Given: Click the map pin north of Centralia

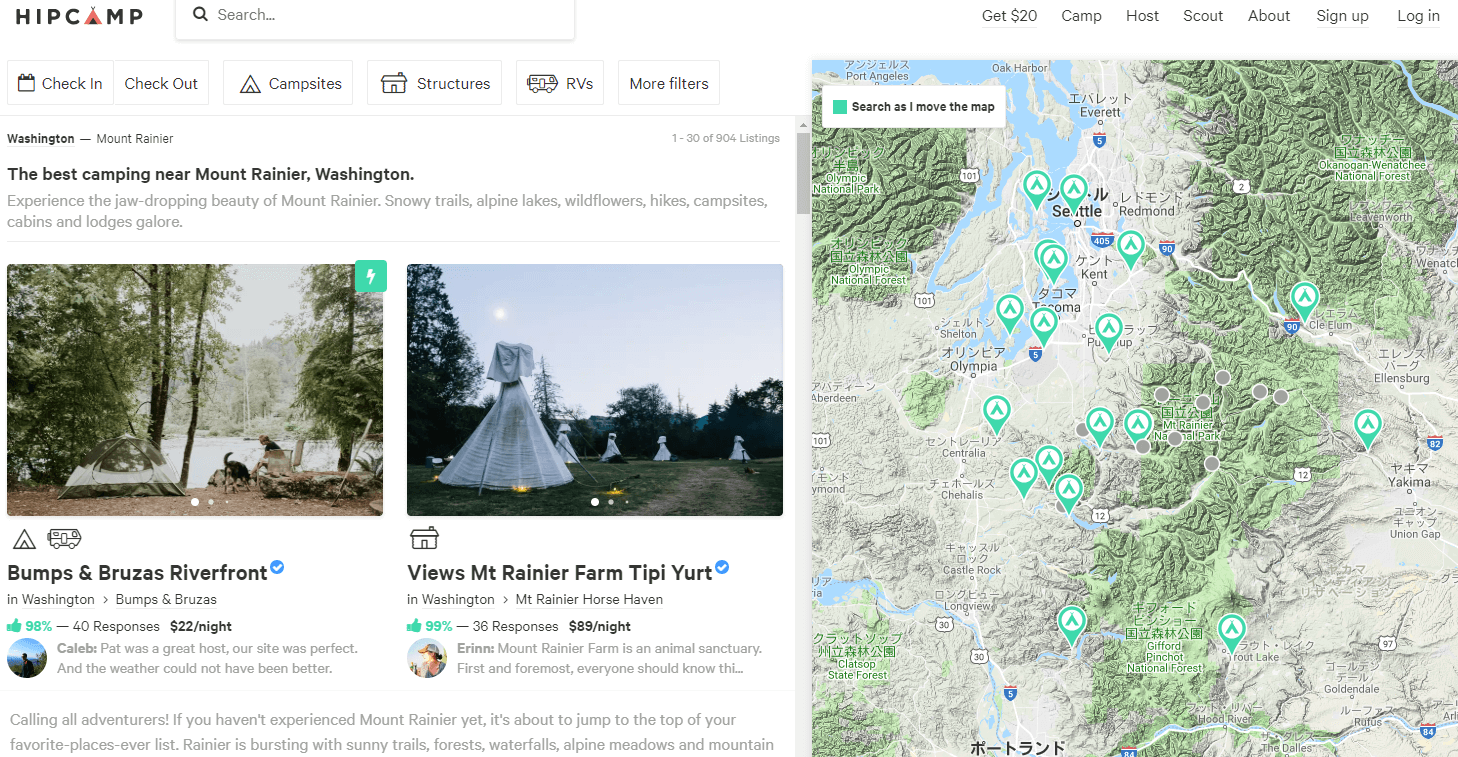Looking at the screenshot, I should (x=996, y=413).
